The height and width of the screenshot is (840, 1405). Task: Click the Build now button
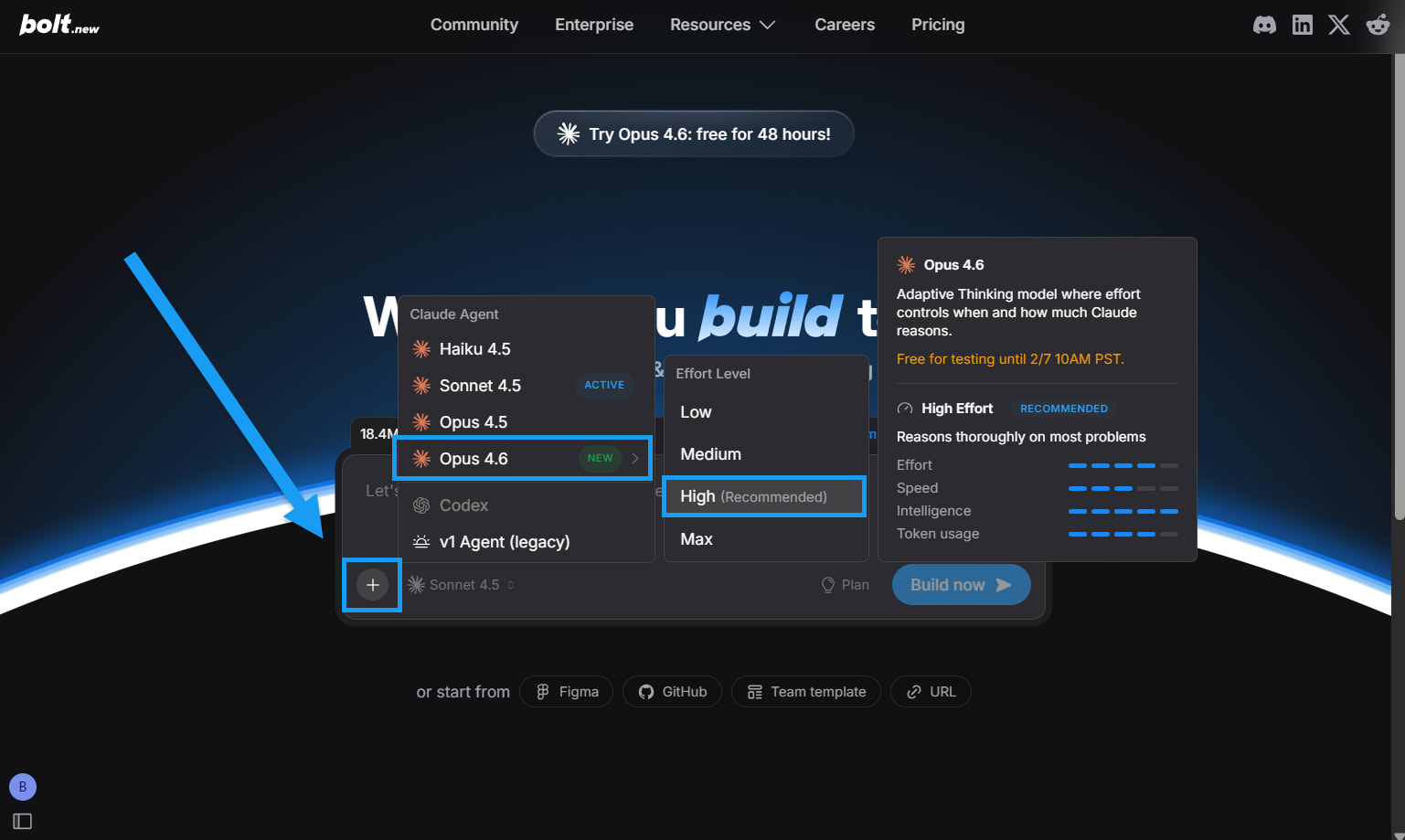point(962,585)
